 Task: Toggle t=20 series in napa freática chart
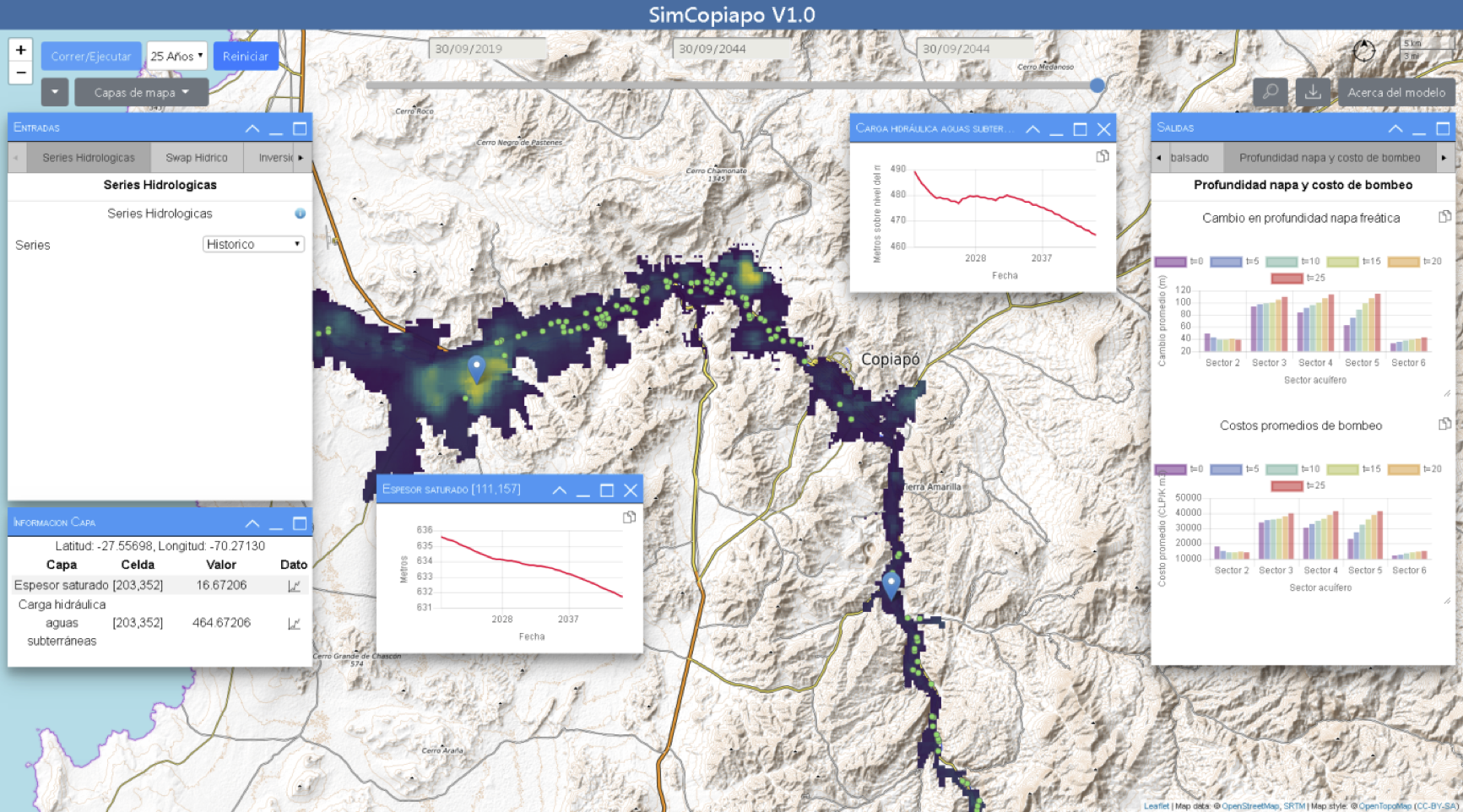pyautogui.click(x=1415, y=262)
